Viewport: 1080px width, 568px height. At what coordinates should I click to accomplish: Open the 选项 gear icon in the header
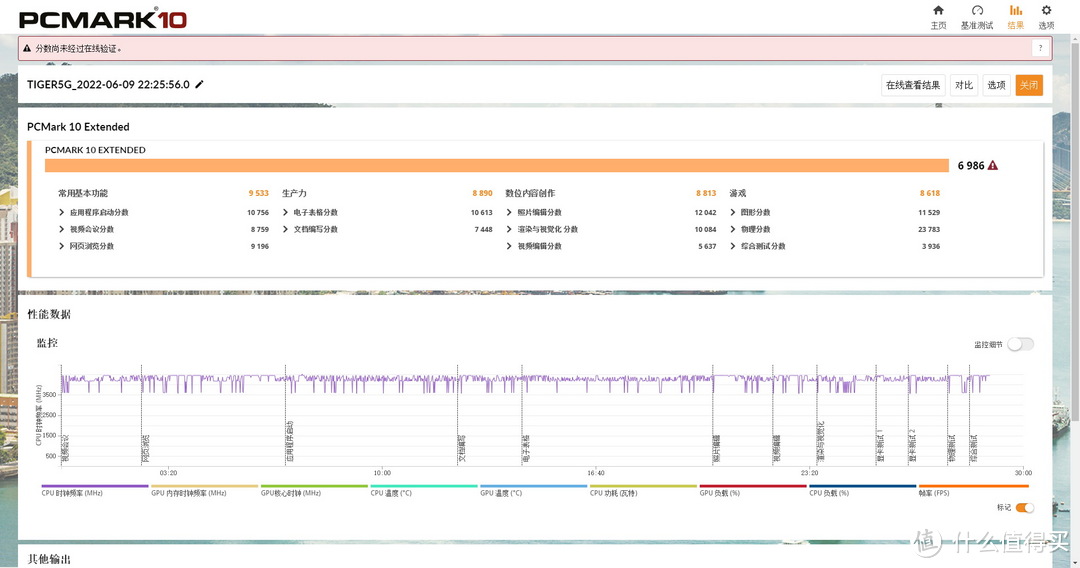tap(1046, 10)
